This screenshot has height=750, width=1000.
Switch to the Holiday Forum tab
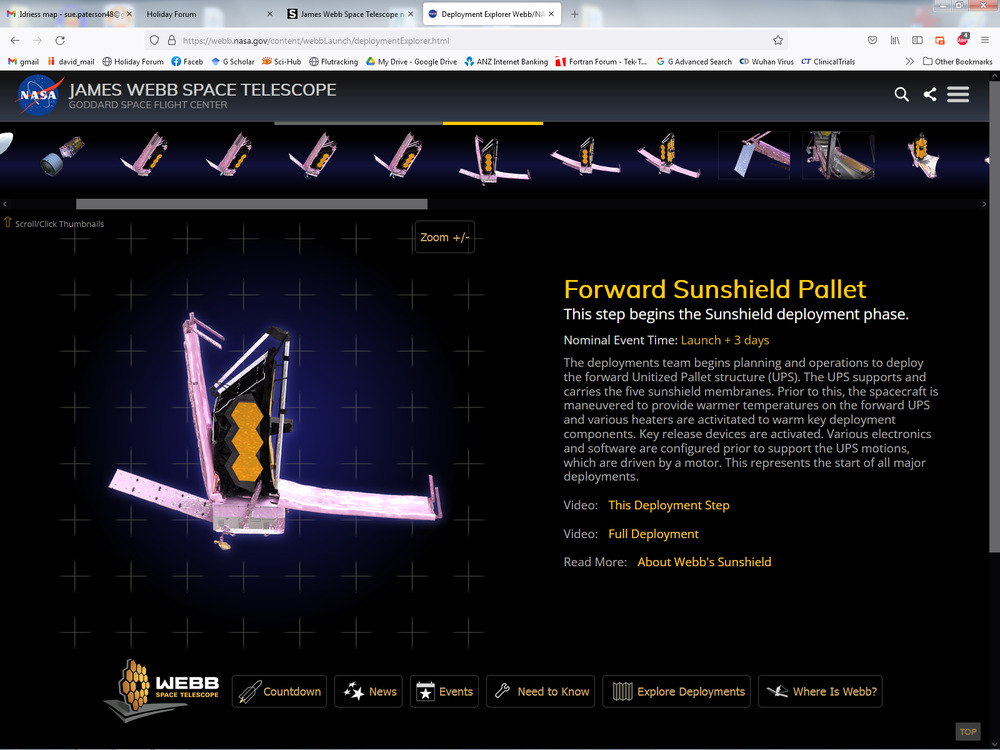tap(206, 14)
